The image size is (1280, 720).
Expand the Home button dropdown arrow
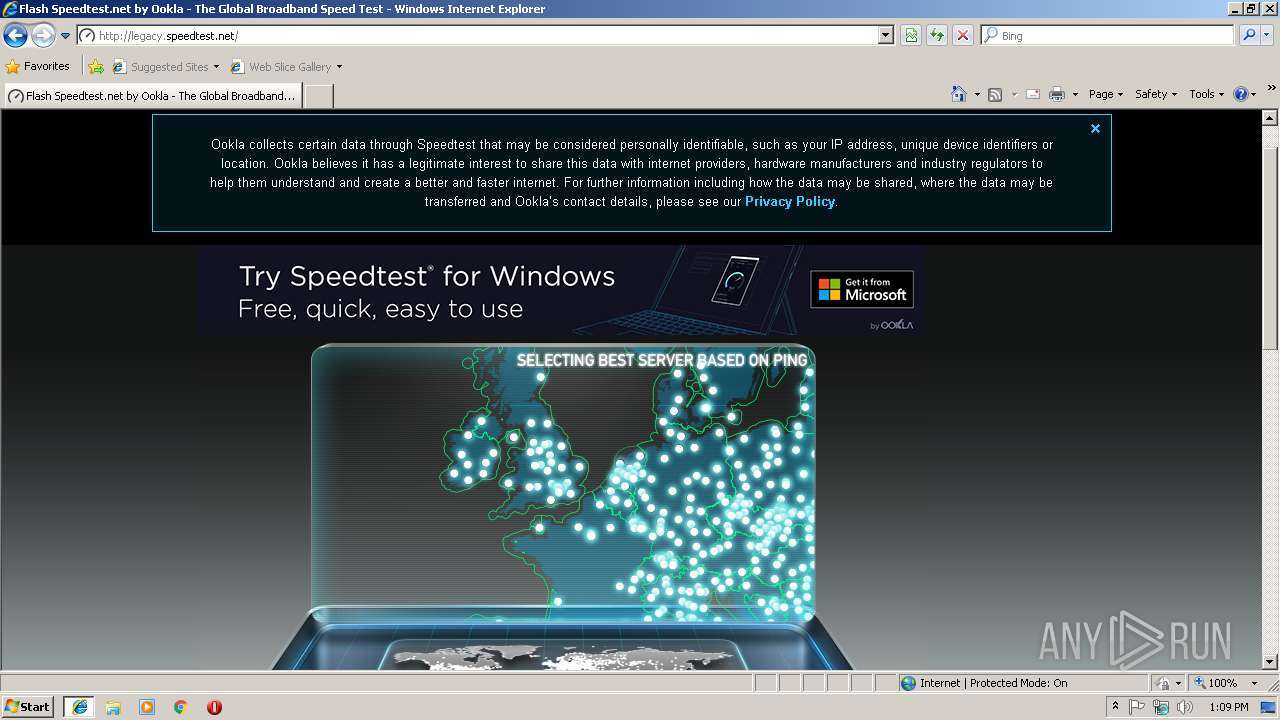(977, 94)
